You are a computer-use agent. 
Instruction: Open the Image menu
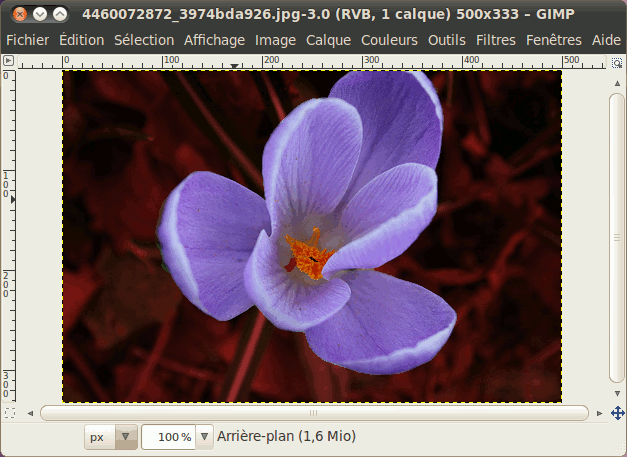tap(276, 40)
